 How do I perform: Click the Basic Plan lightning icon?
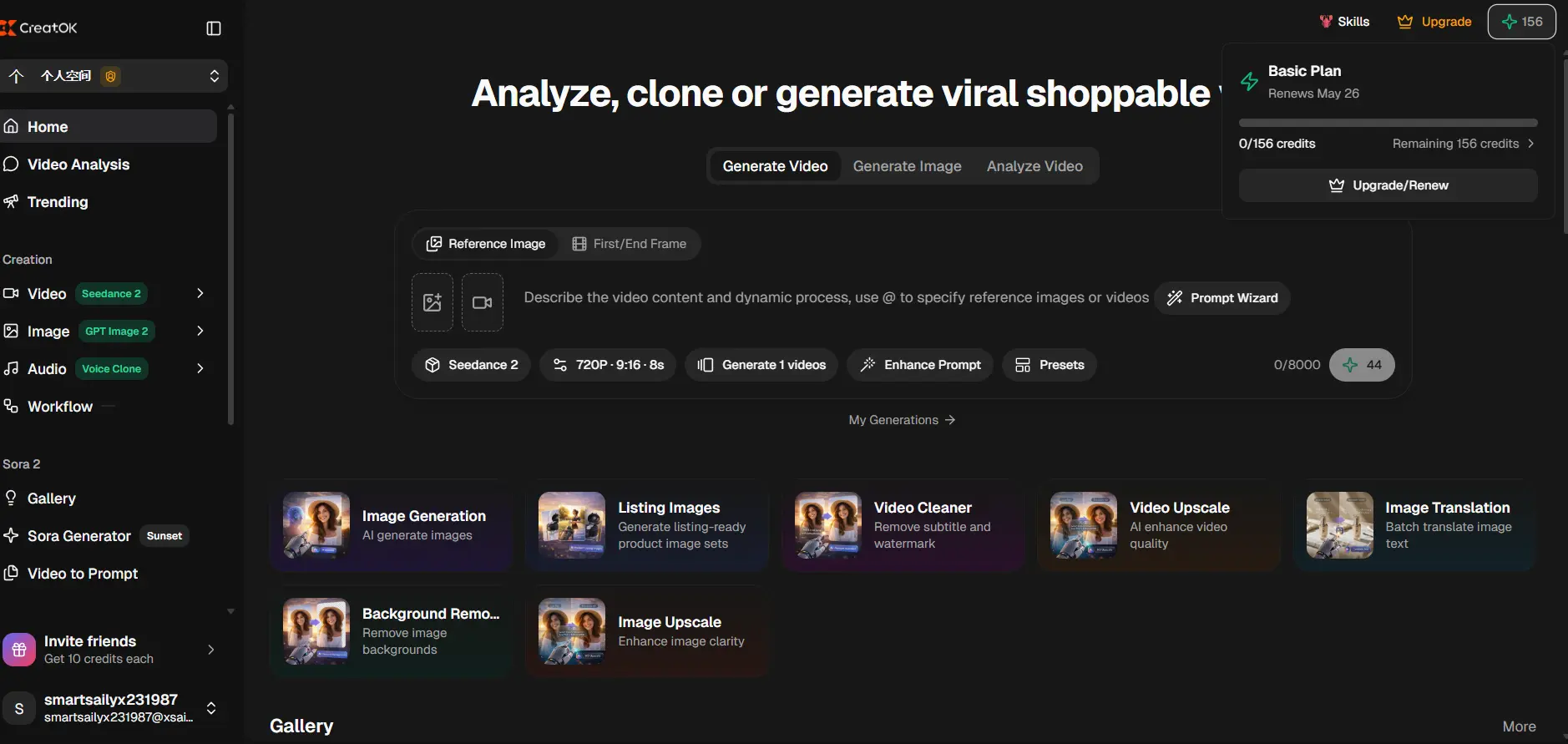(x=1250, y=81)
